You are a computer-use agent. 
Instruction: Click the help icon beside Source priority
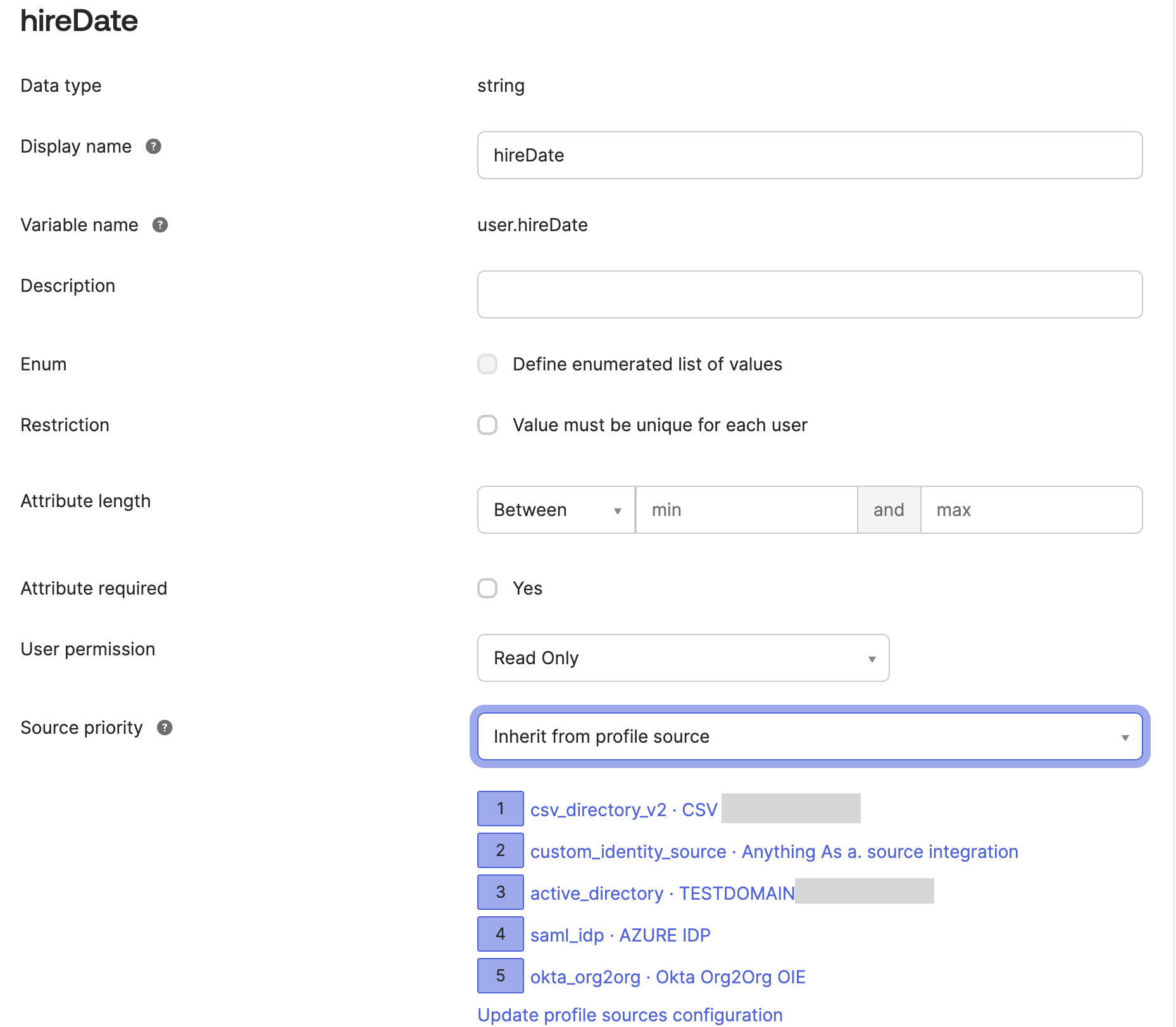pos(164,728)
